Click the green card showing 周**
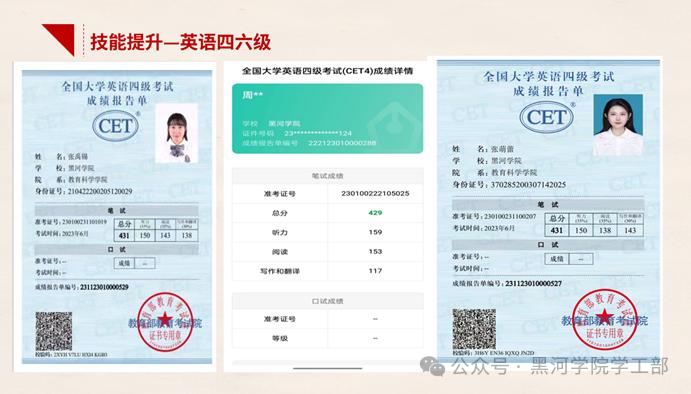 click(327, 119)
